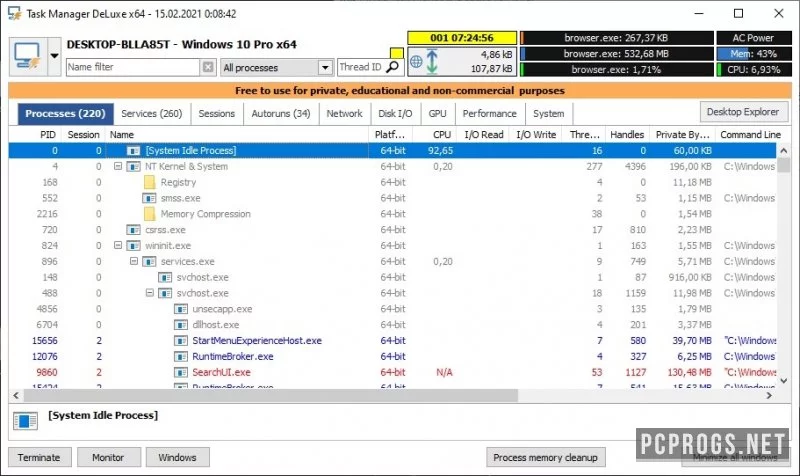
Task: Click the Thread ID search field
Action: 361,67
